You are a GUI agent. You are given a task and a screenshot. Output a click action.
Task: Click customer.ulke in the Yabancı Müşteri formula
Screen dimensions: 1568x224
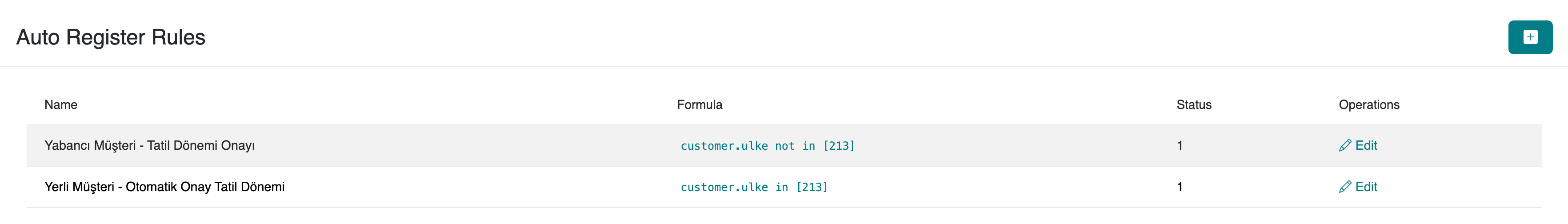724,146
